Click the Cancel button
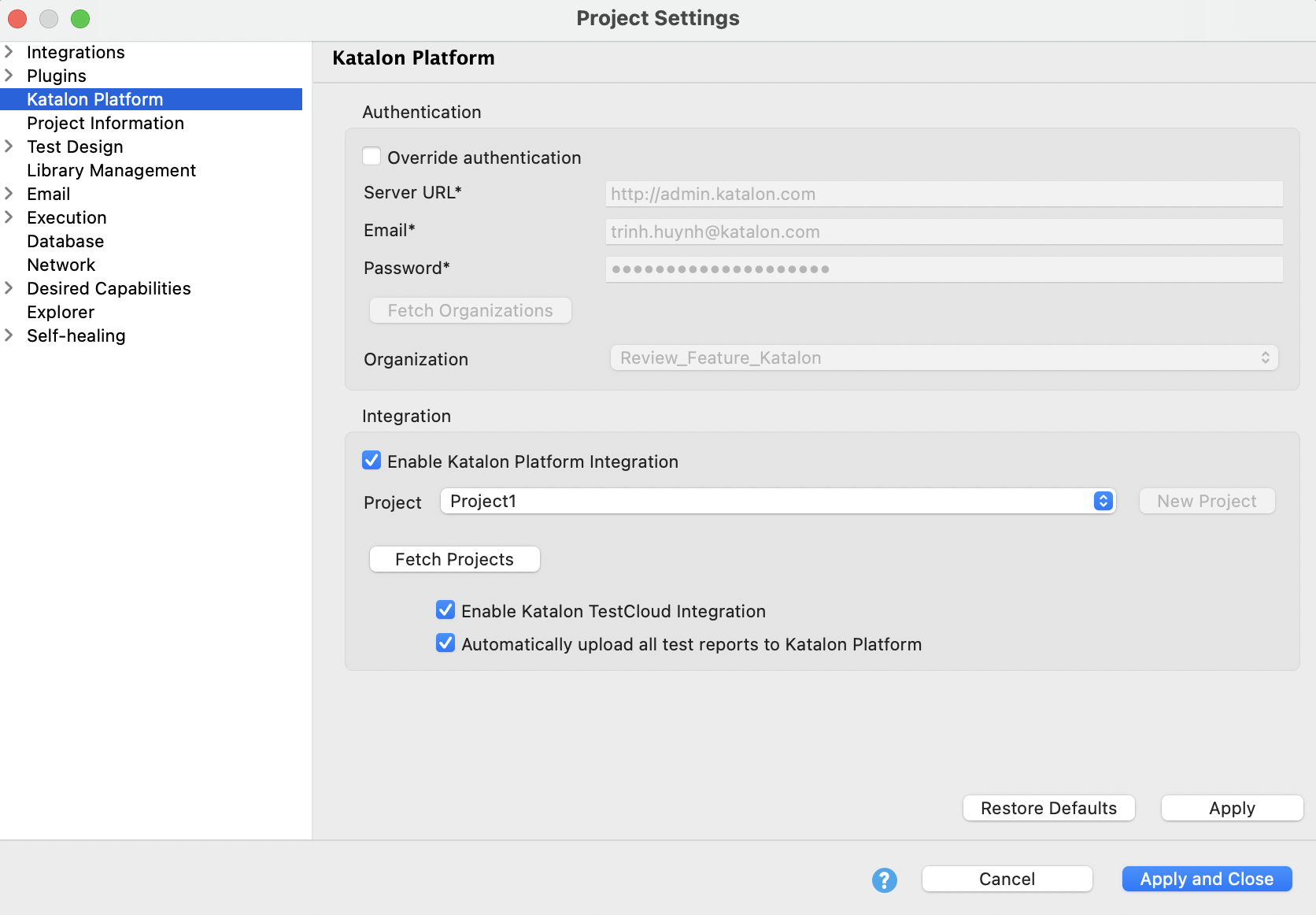This screenshot has height=915, width=1316. click(1007, 879)
